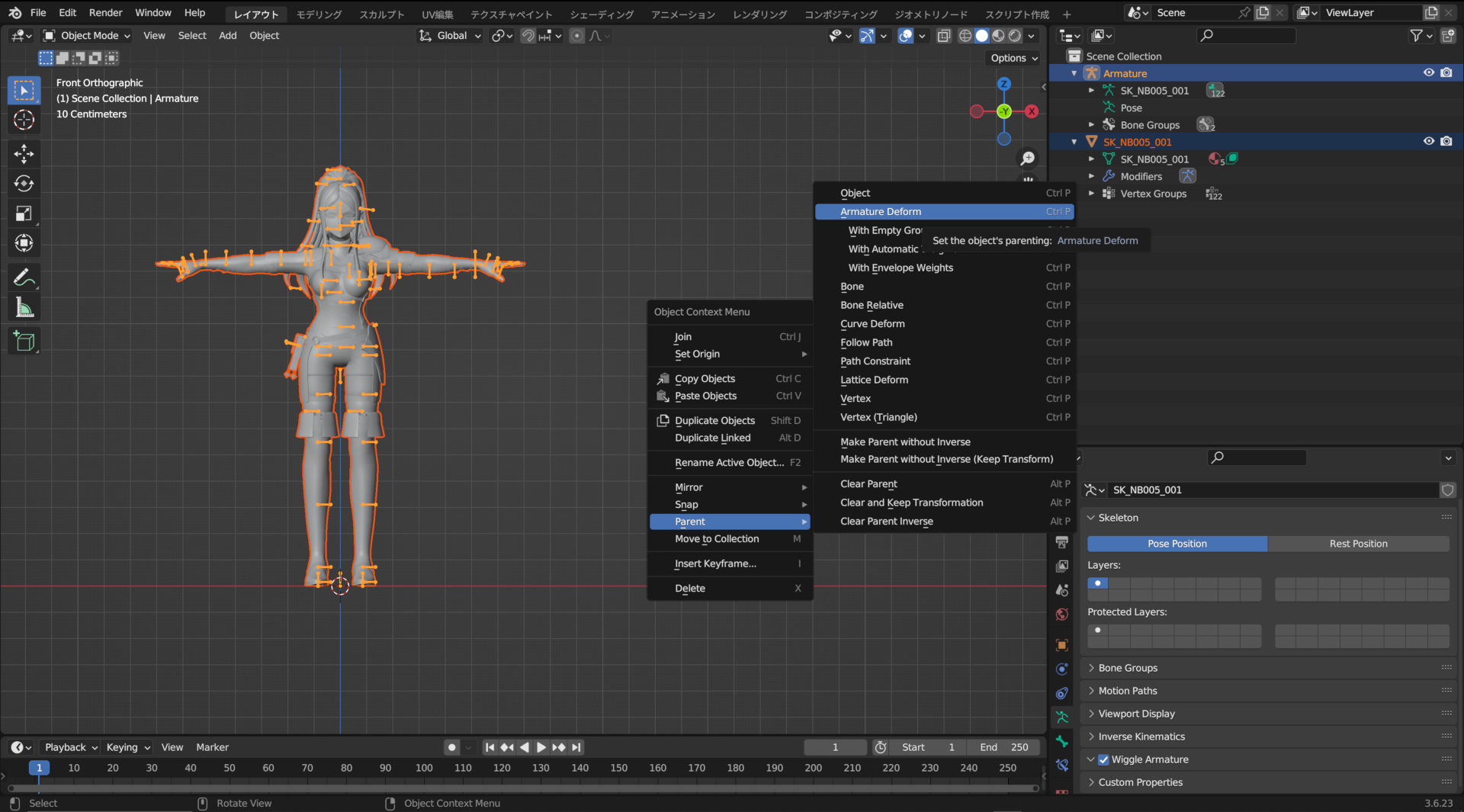Switch to rendered viewport shading
The width and height of the screenshot is (1464, 812).
point(1015,36)
